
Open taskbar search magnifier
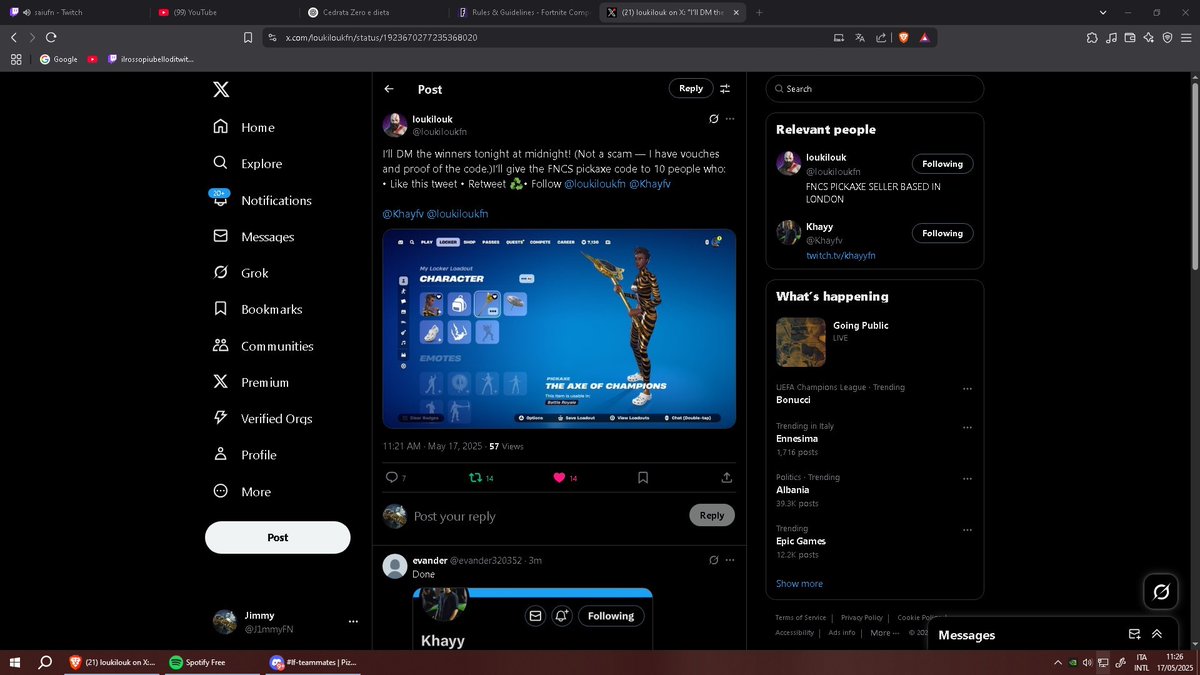tap(45, 662)
